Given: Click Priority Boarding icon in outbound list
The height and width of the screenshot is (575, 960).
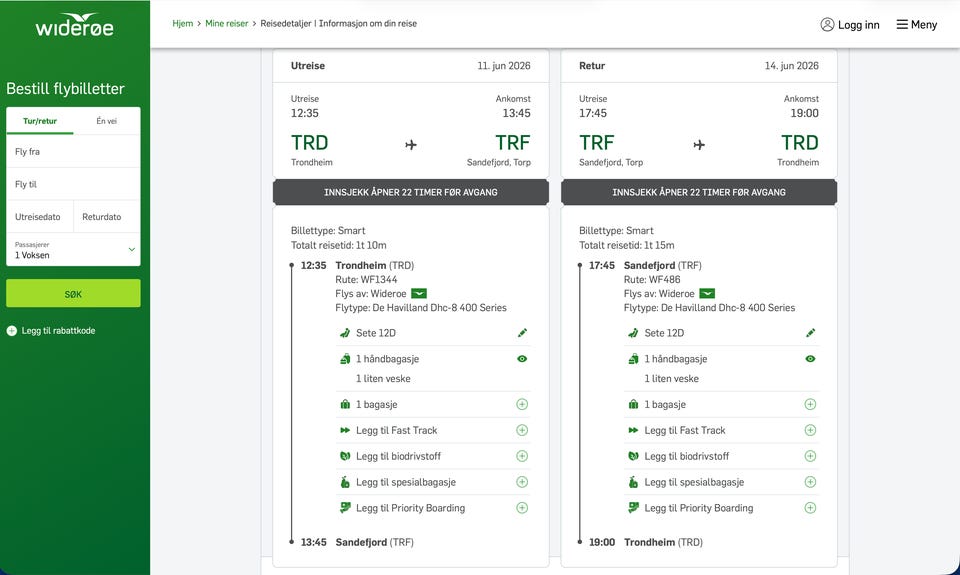Looking at the screenshot, I should (345, 508).
